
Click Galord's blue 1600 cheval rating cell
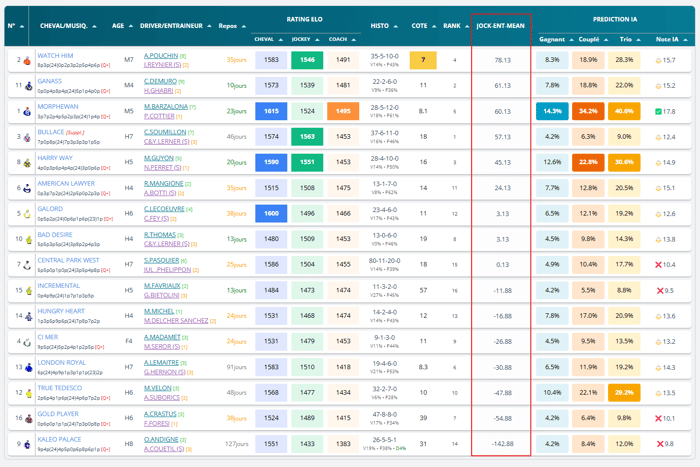tap(268, 213)
